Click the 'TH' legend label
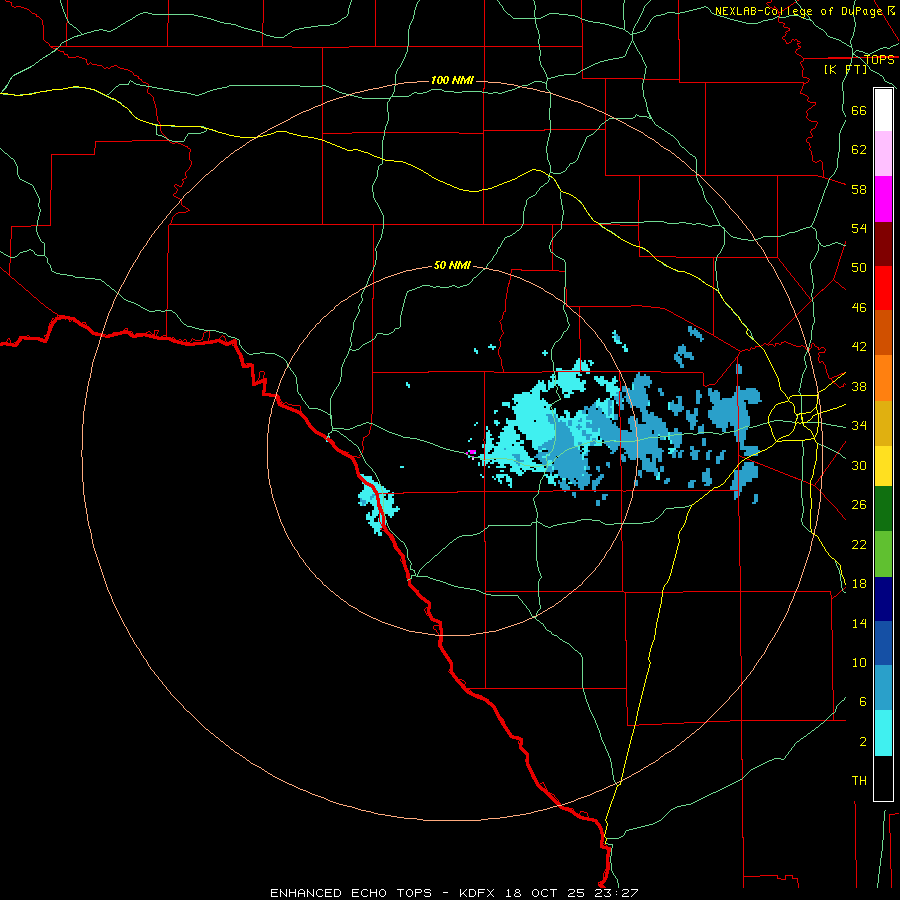 tap(859, 781)
